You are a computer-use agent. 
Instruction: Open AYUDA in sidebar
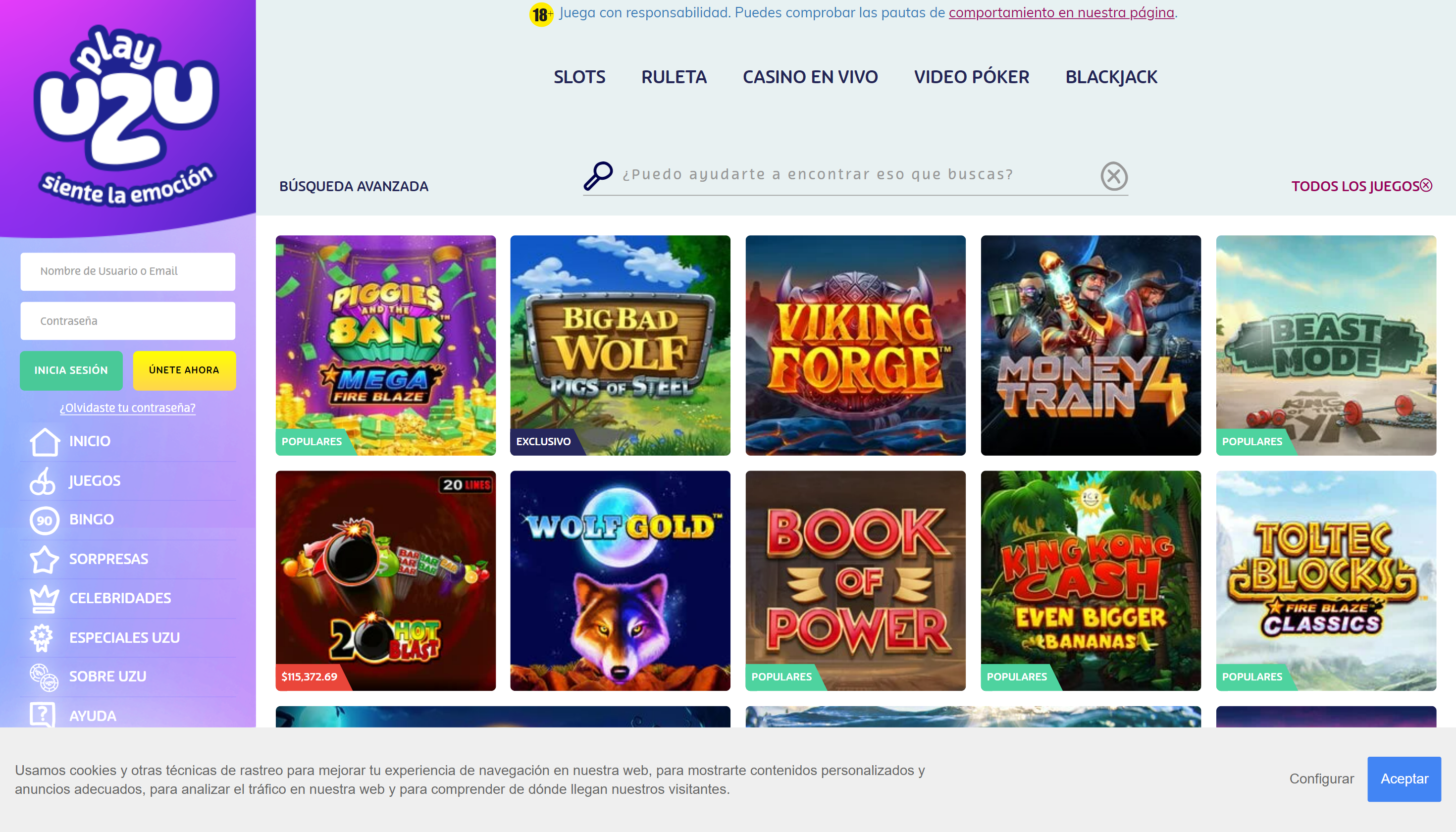93,716
